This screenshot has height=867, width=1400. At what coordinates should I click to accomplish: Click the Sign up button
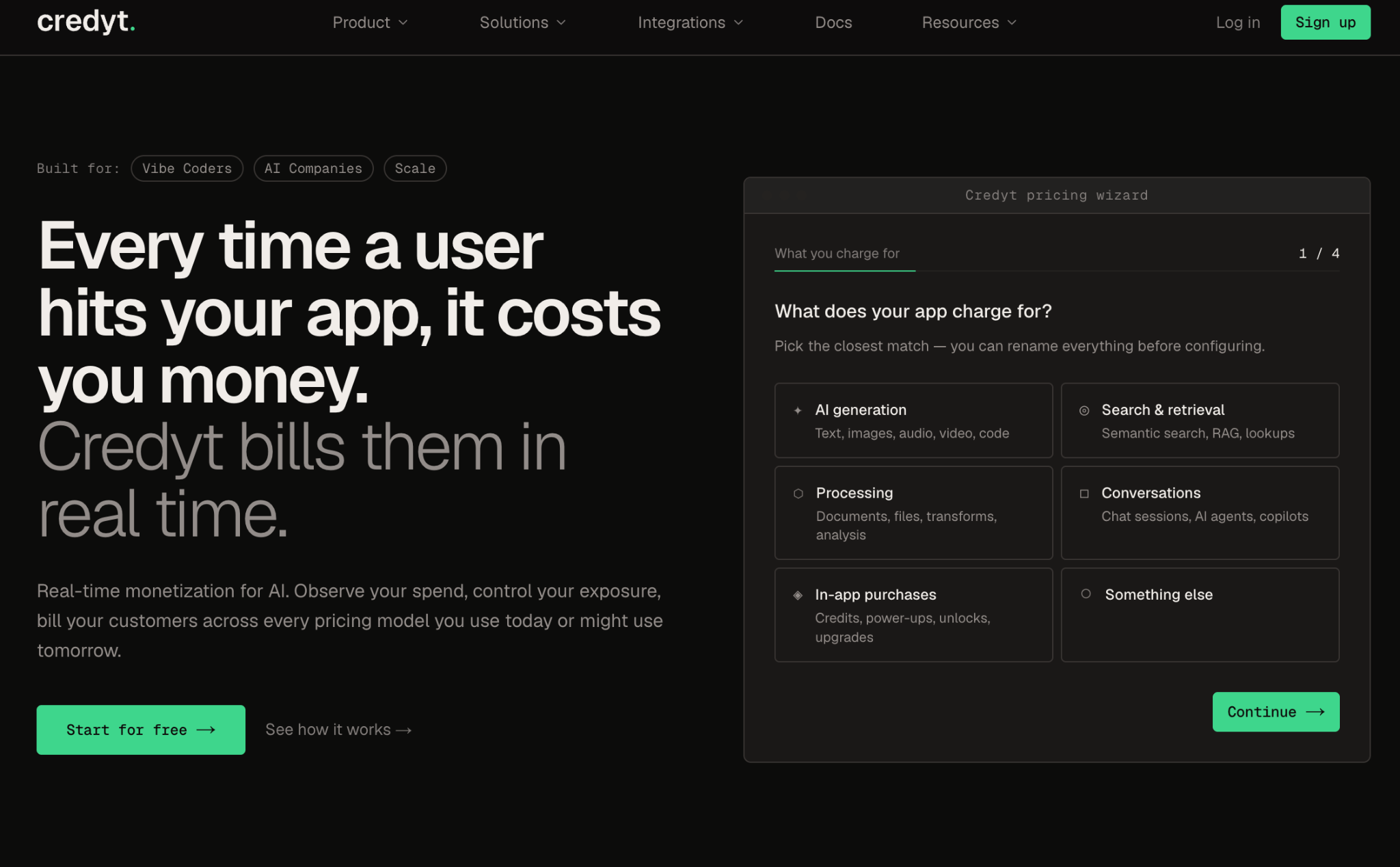point(1325,22)
